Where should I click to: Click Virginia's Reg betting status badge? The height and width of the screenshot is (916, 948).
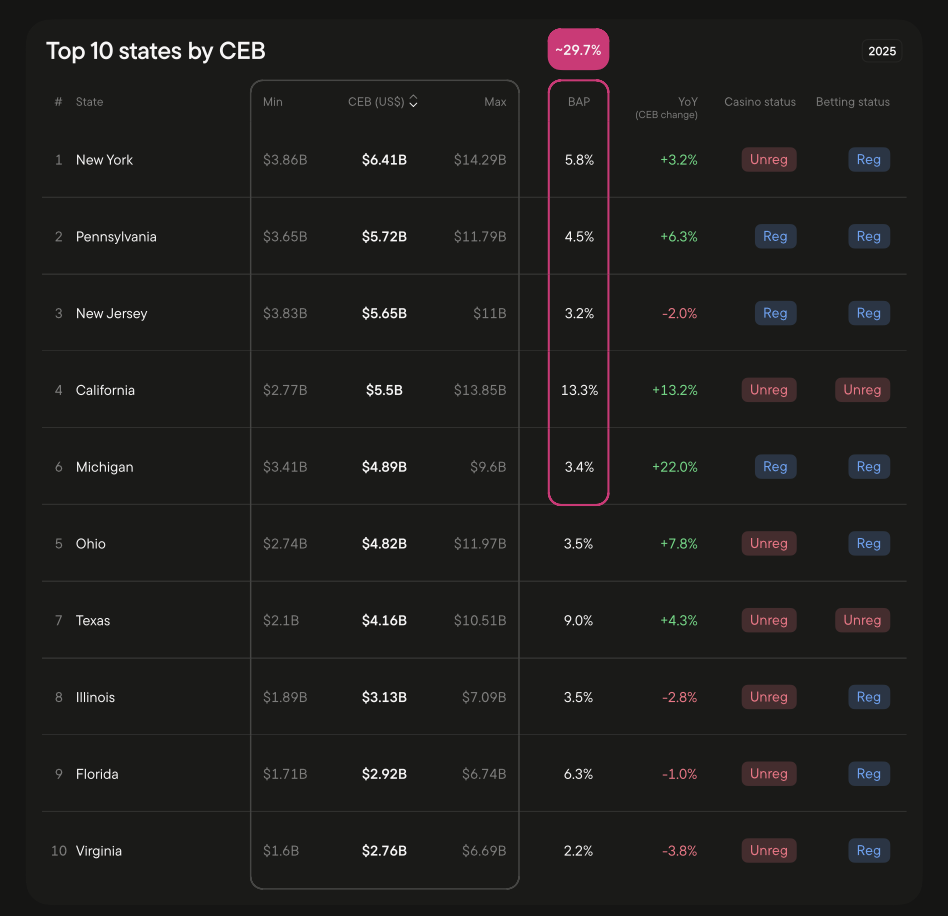click(868, 851)
